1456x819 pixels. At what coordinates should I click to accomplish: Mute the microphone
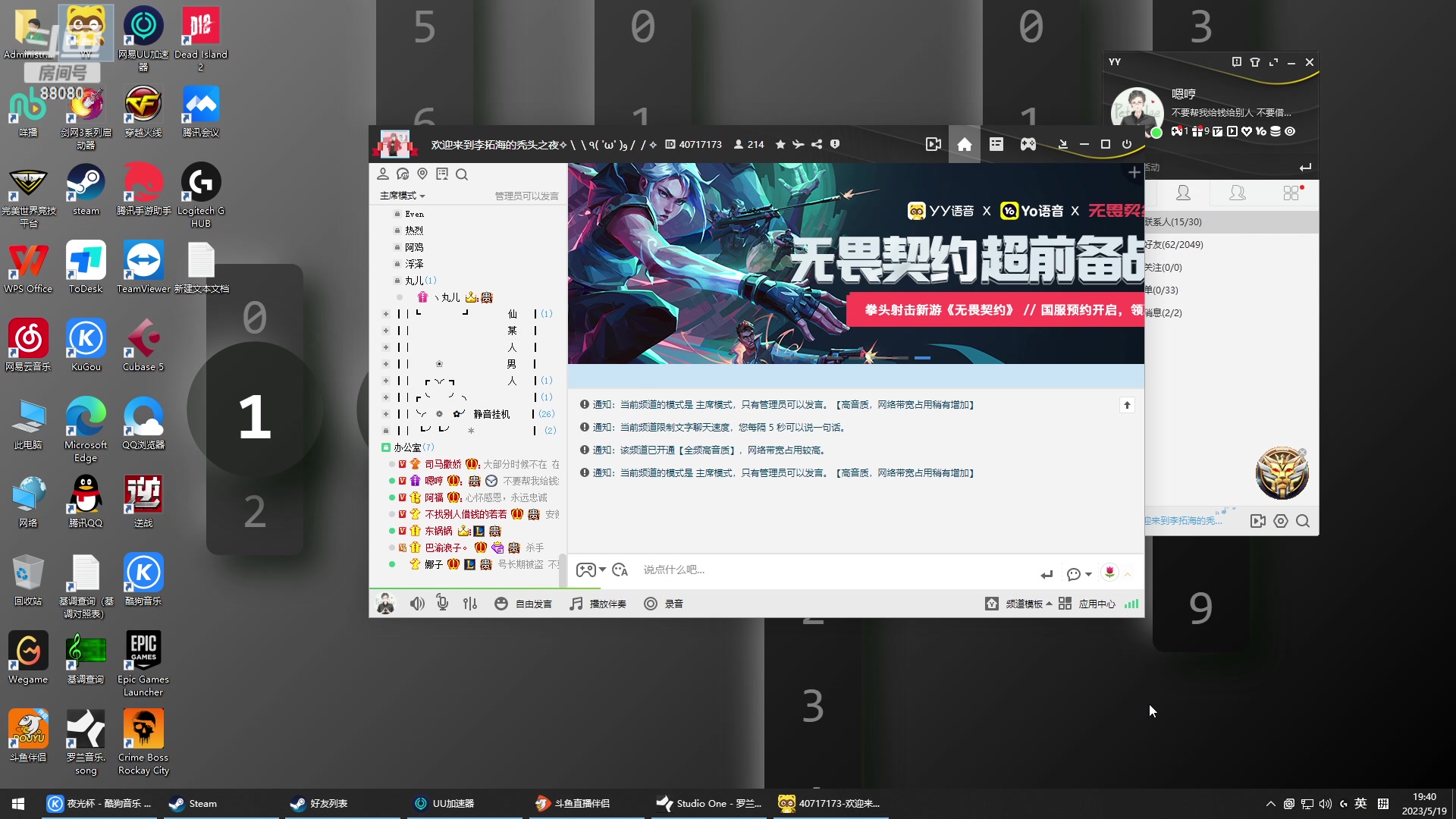442,603
